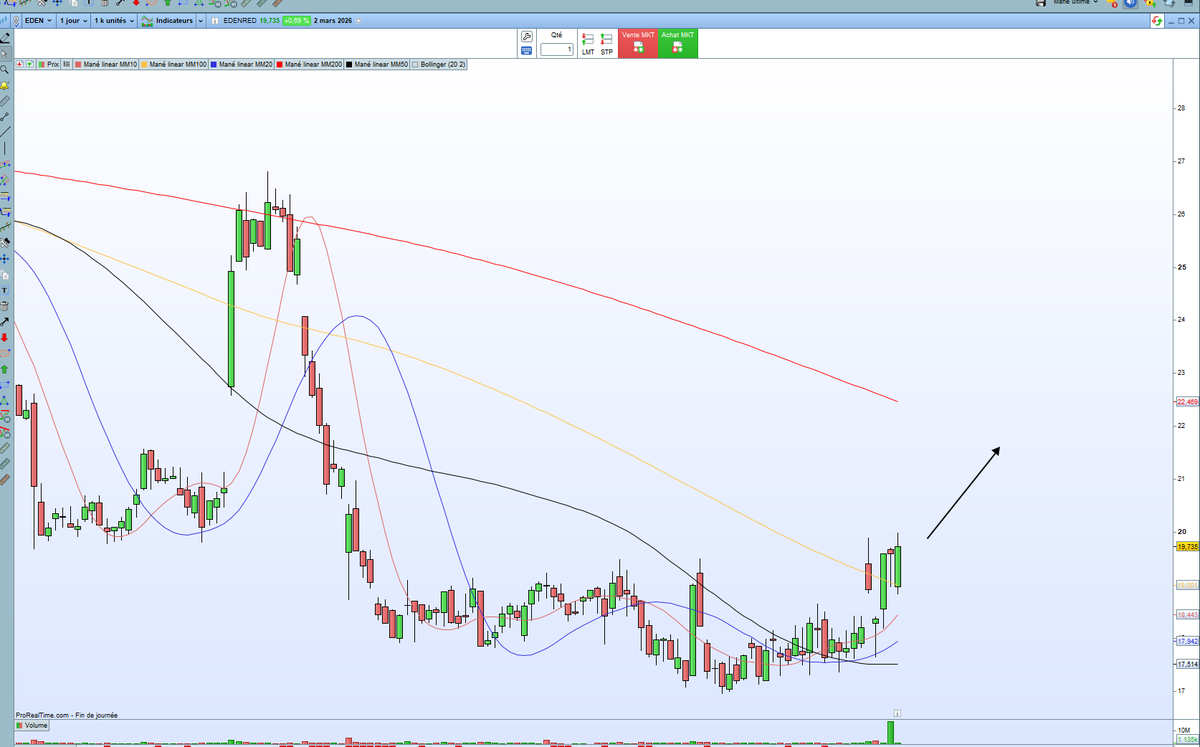Click the red plus icon in indicator legend

tap(19, 64)
